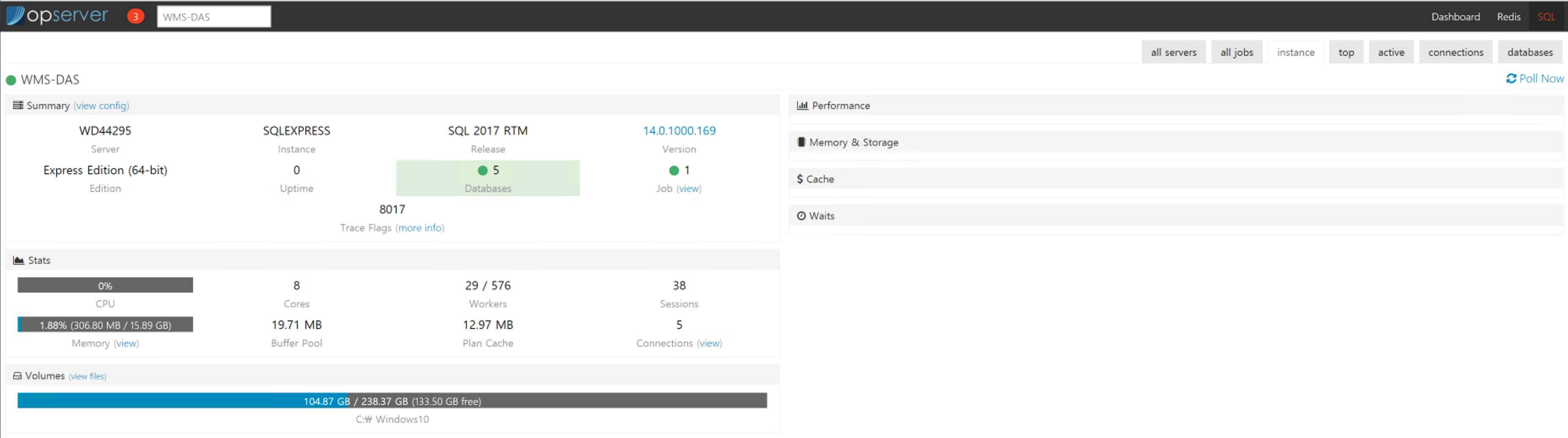Open the red alerts badge showing 3

[x=135, y=16]
